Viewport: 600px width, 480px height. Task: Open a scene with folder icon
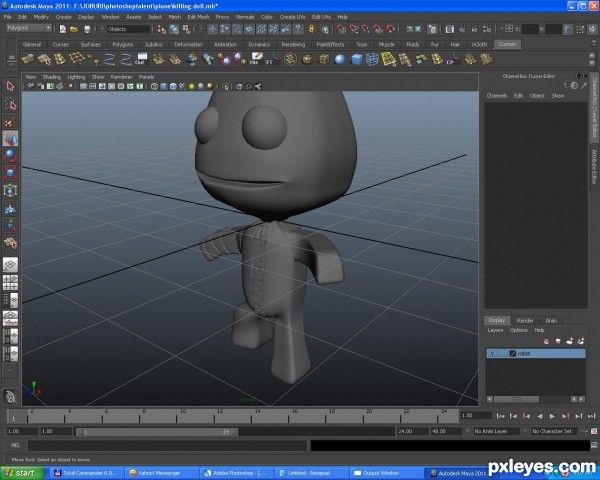pyautogui.click(x=74, y=29)
